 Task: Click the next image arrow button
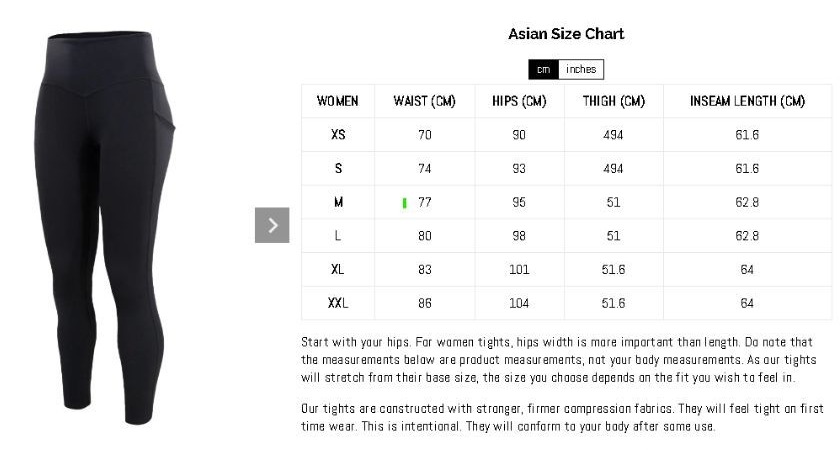point(272,225)
